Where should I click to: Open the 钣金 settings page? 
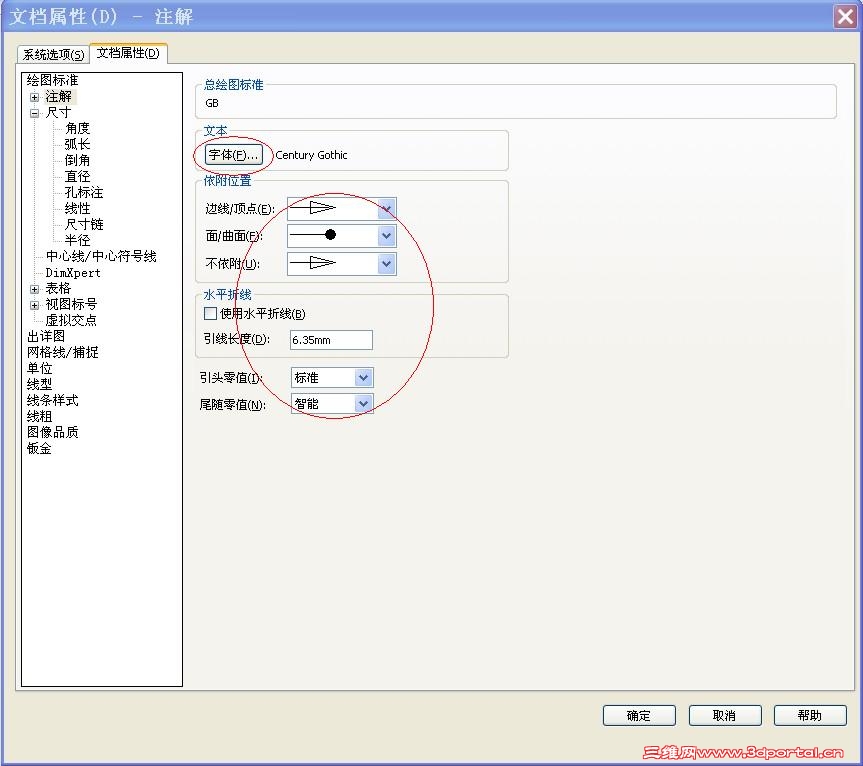click(39, 448)
